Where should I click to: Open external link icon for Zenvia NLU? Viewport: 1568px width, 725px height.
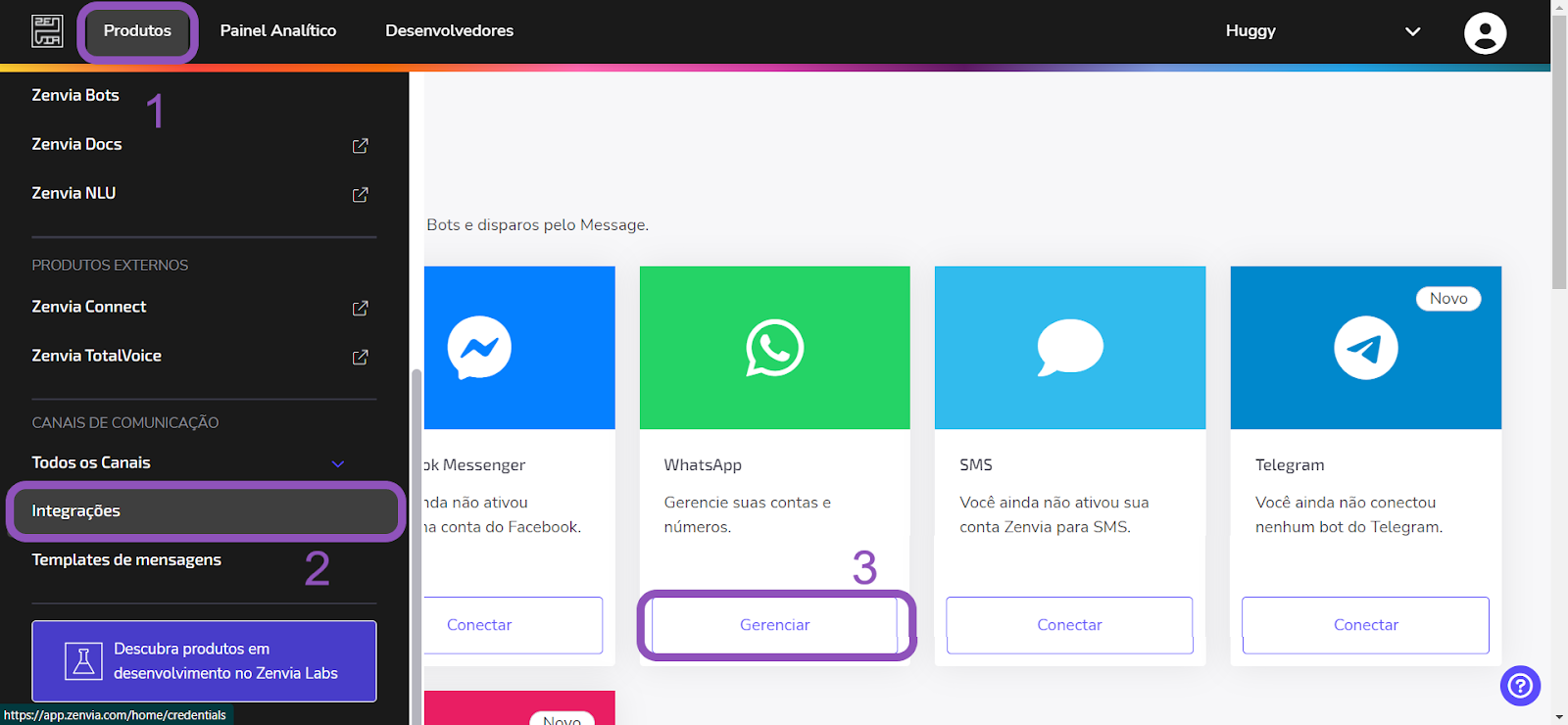pos(361,194)
